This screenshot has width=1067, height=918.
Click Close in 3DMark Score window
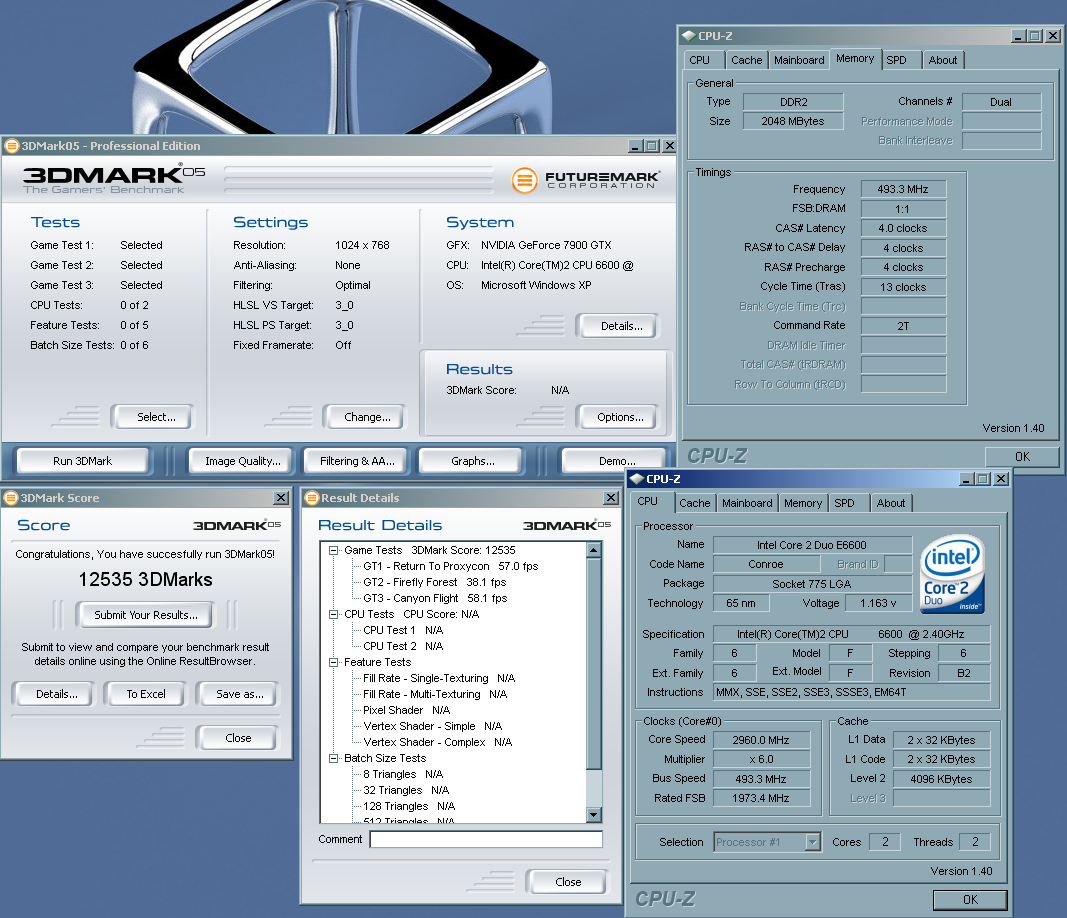point(238,738)
